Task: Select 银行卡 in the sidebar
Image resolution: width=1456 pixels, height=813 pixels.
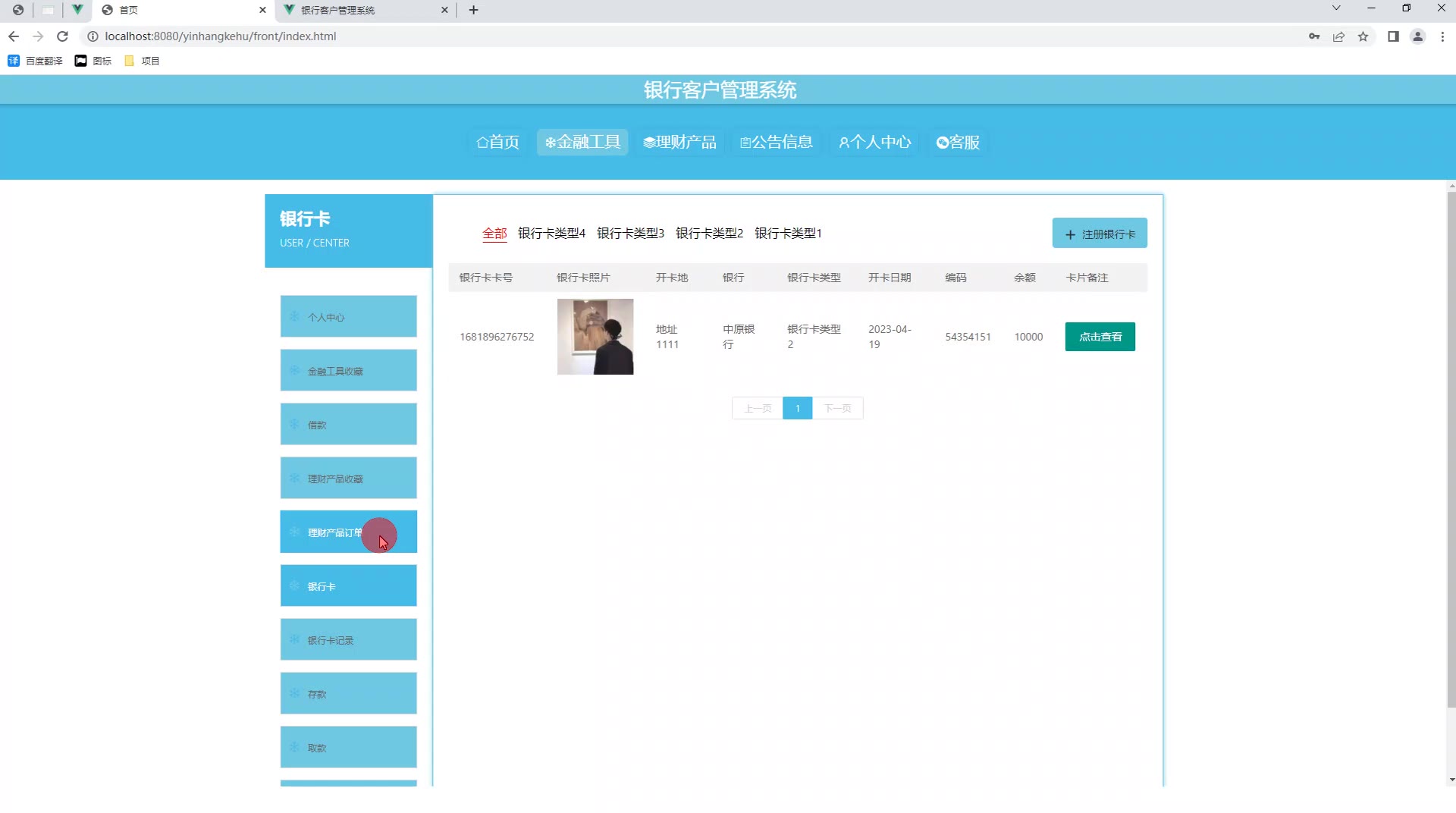Action: pos(349,586)
